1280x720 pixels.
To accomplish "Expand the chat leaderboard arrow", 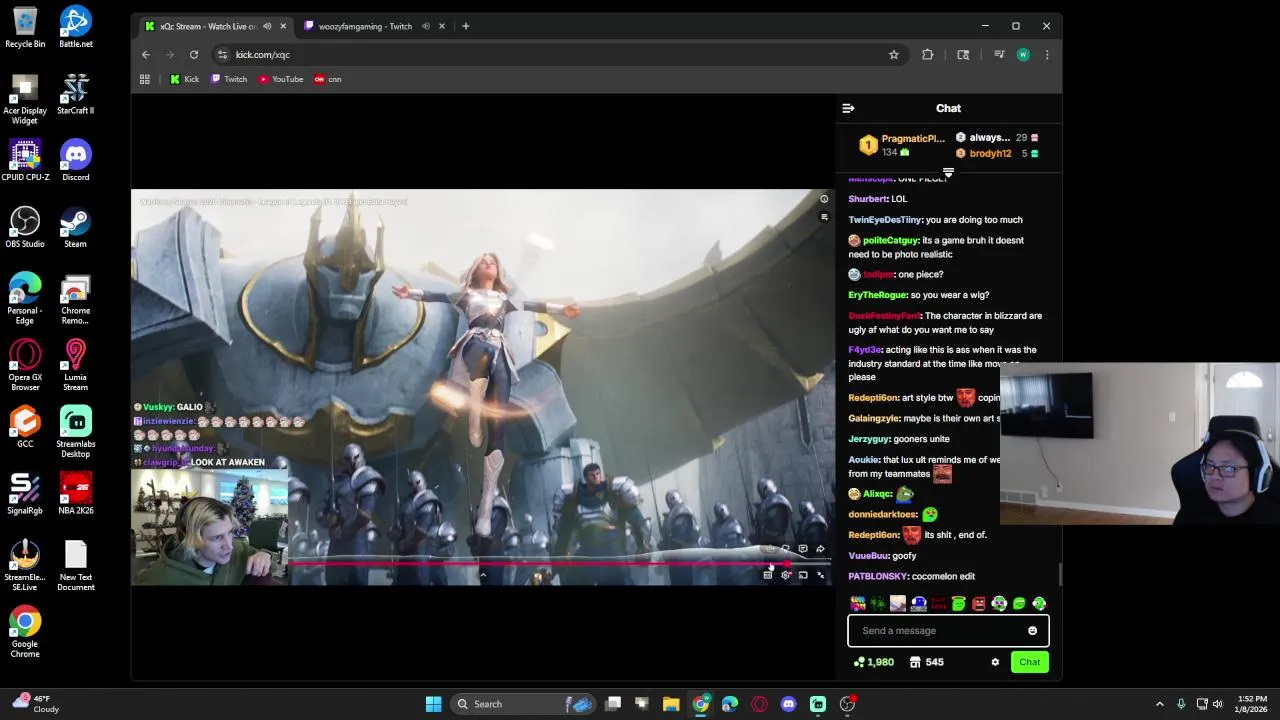I will click(x=948, y=173).
